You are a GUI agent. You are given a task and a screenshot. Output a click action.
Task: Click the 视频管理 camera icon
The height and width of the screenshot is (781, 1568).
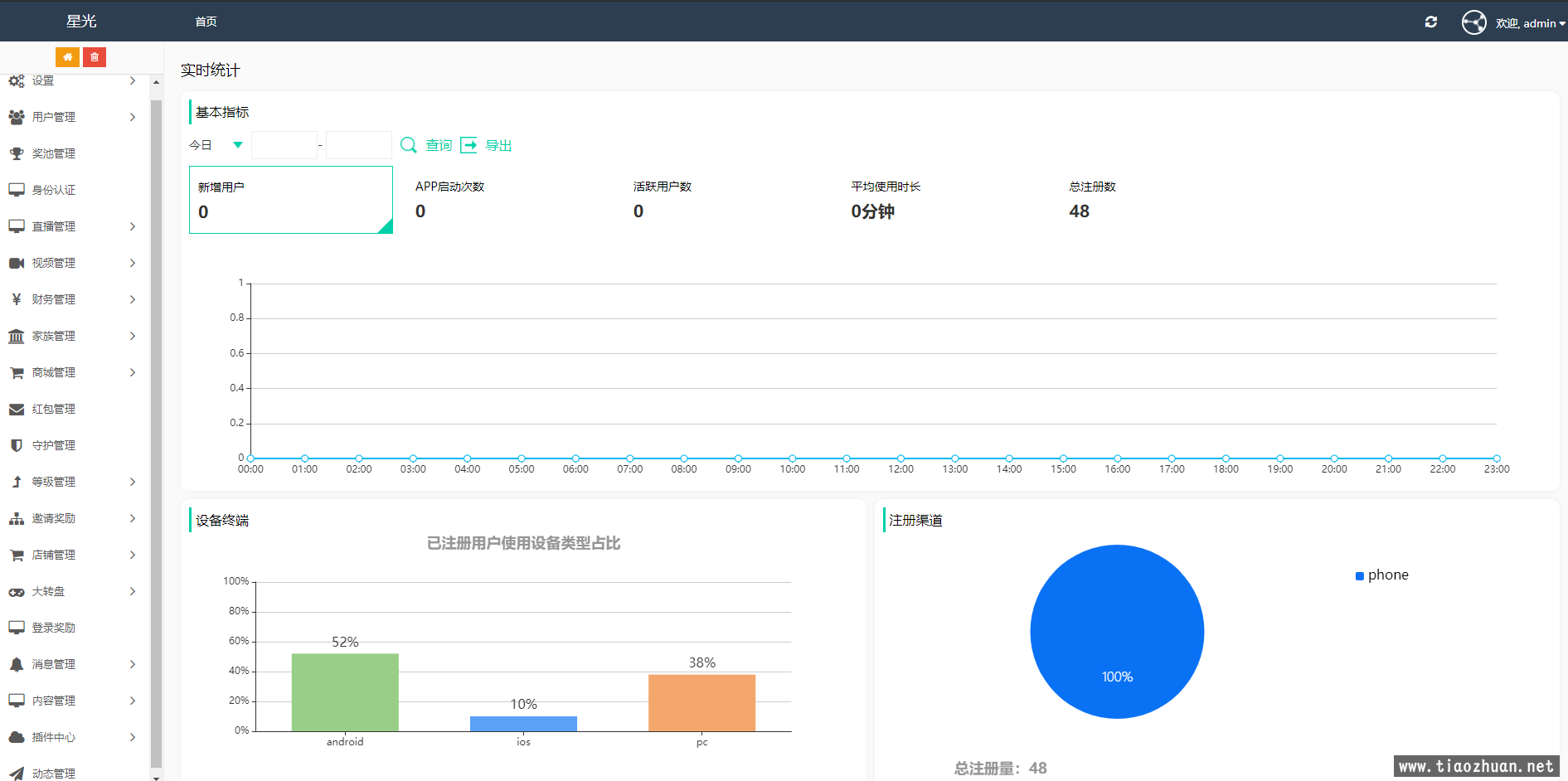click(17, 263)
